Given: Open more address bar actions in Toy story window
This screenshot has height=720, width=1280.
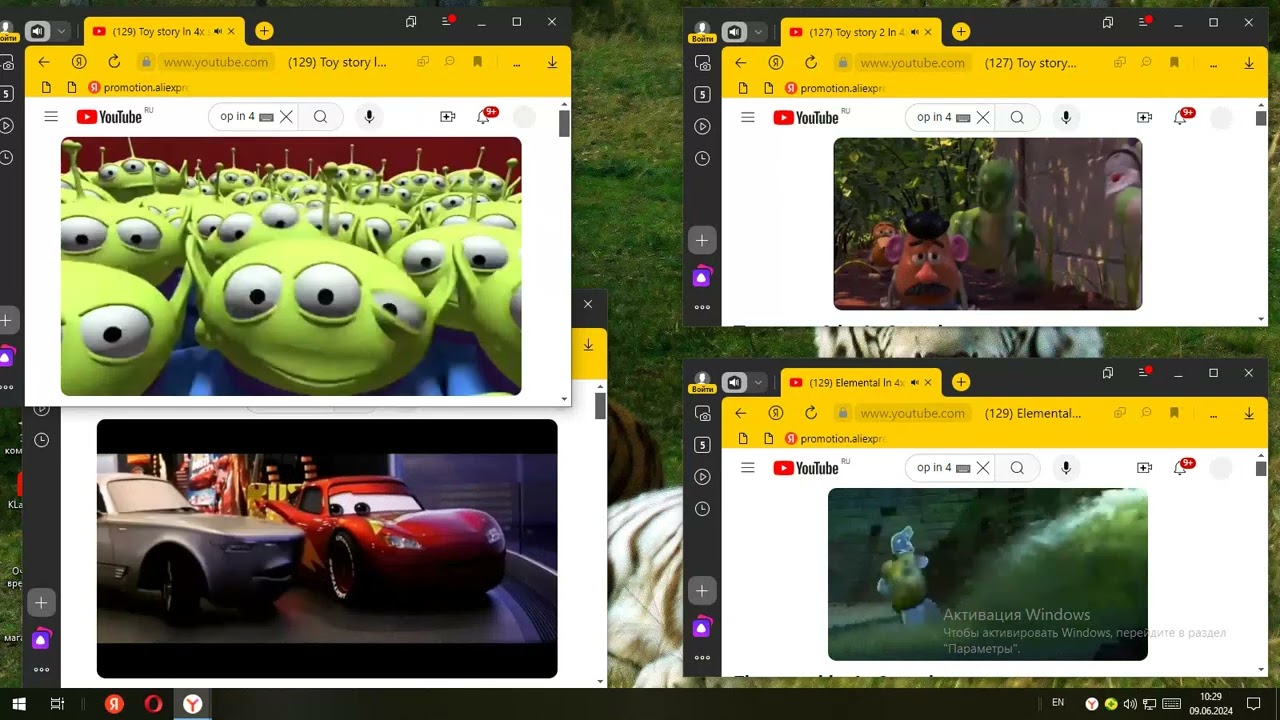Looking at the screenshot, I should click(x=516, y=62).
